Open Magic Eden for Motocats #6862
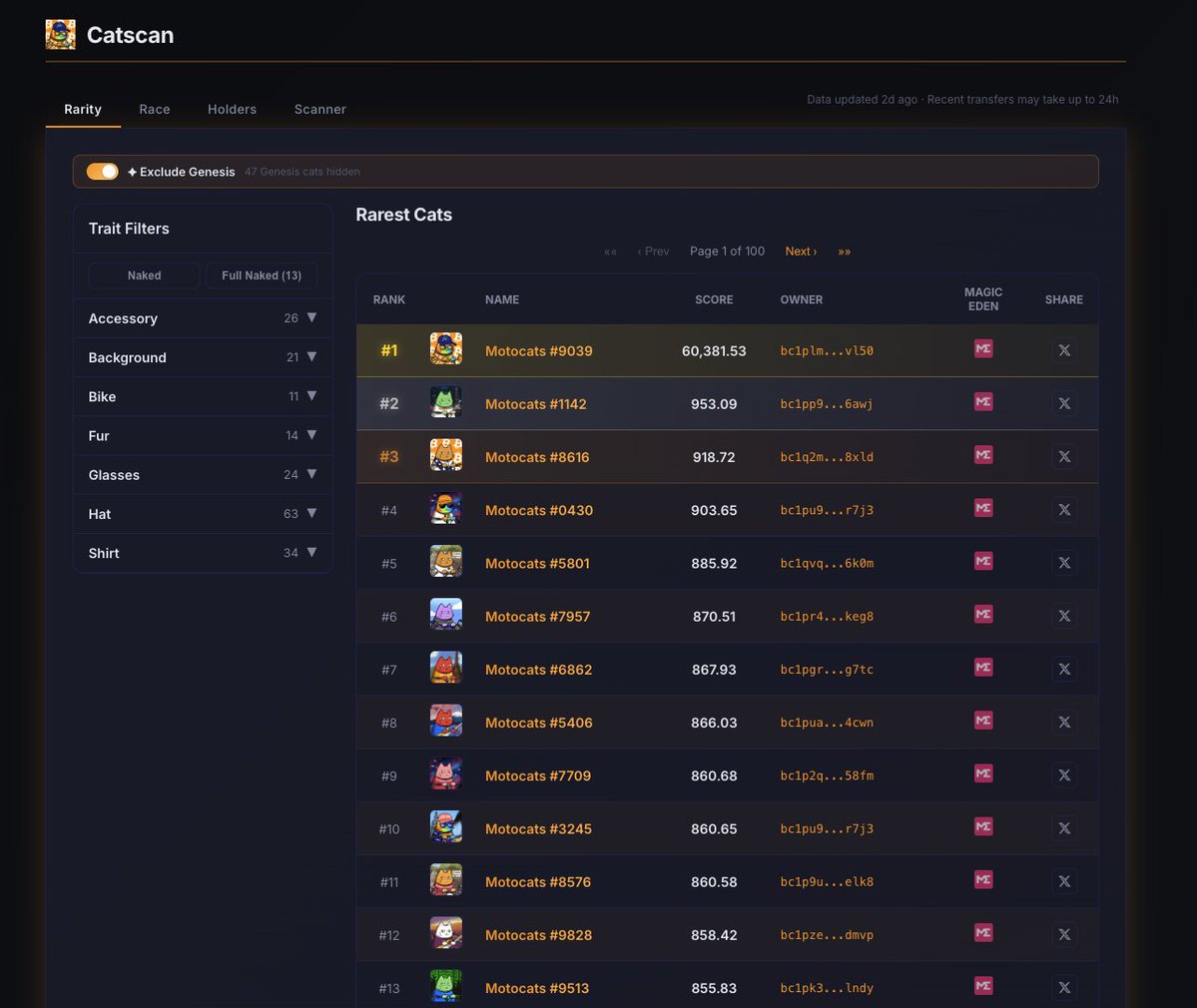This screenshot has height=1008, width=1197. [983, 668]
